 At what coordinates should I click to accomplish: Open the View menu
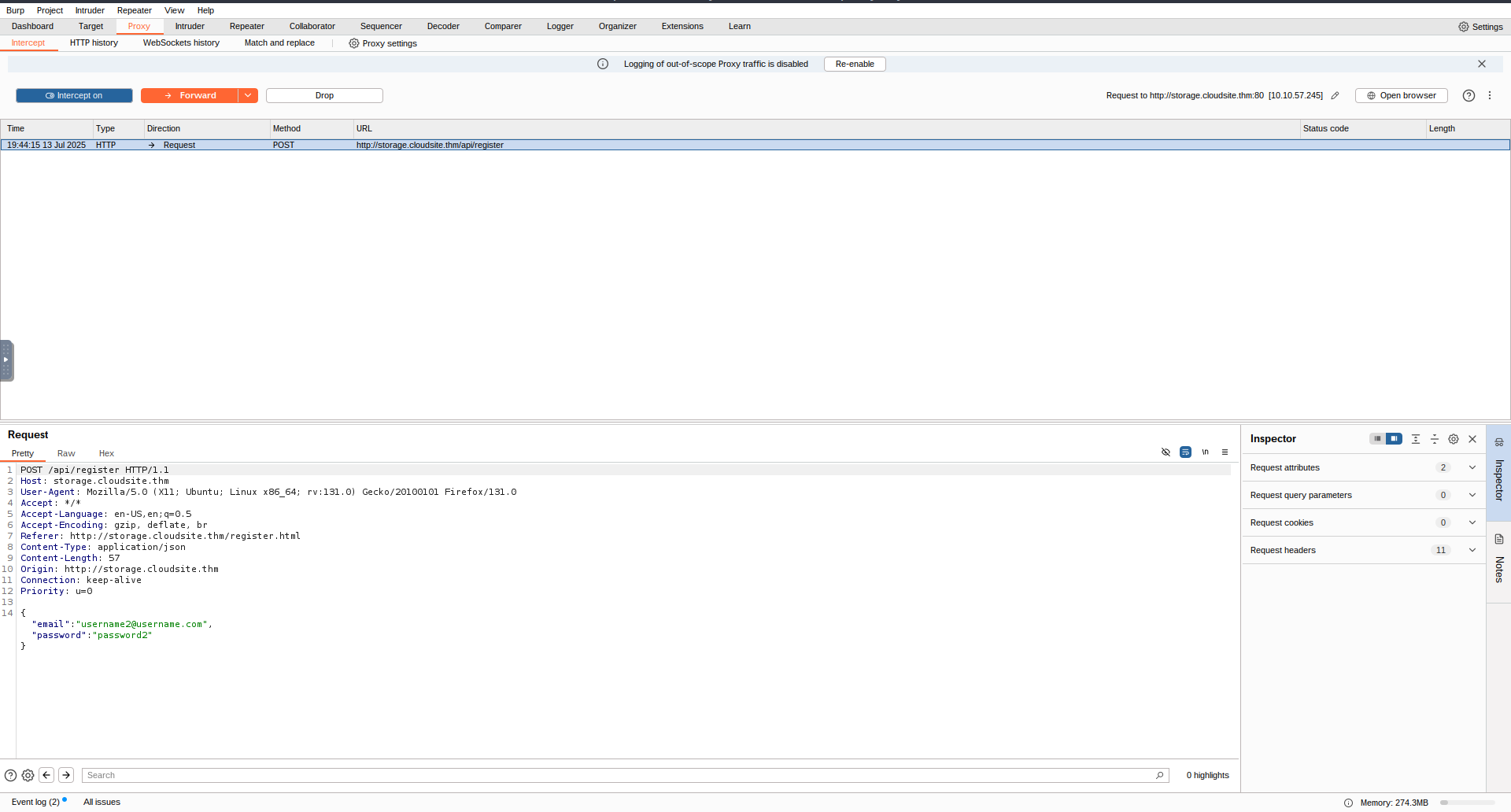(175, 10)
